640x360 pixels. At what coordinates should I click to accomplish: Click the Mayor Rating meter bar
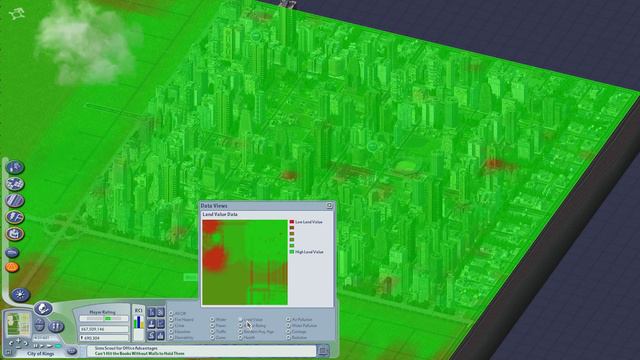click(x=104, y=318)
